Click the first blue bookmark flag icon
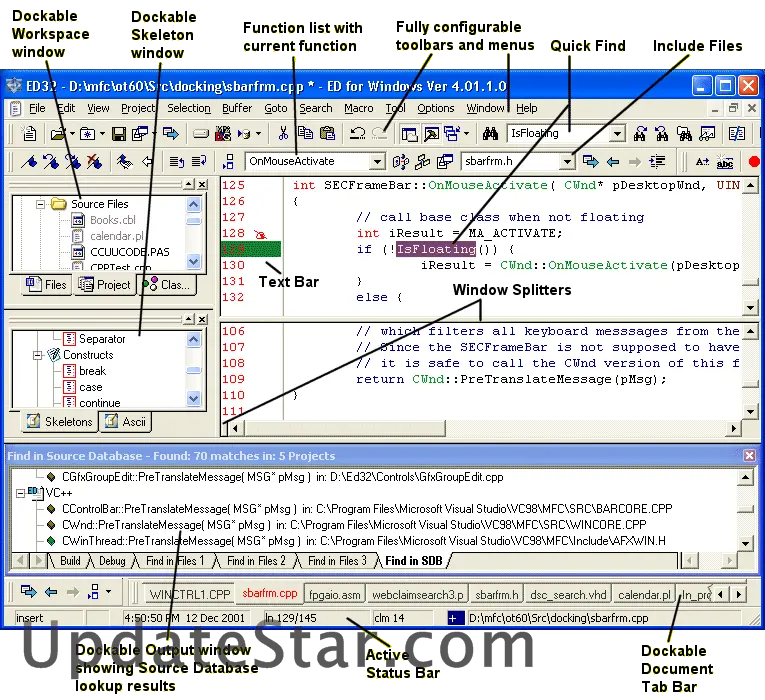Screen dimensions: 765x700 coord(29,161)
